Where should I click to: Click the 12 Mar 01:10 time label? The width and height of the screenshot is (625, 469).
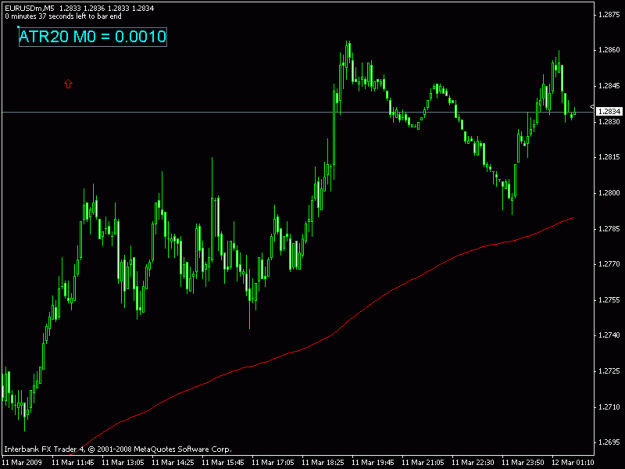(x=573, y=463)
